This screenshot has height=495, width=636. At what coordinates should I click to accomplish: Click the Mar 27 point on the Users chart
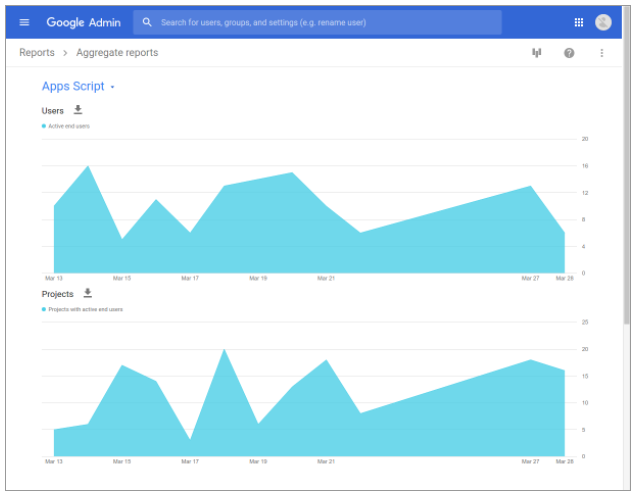pos(530,187)
